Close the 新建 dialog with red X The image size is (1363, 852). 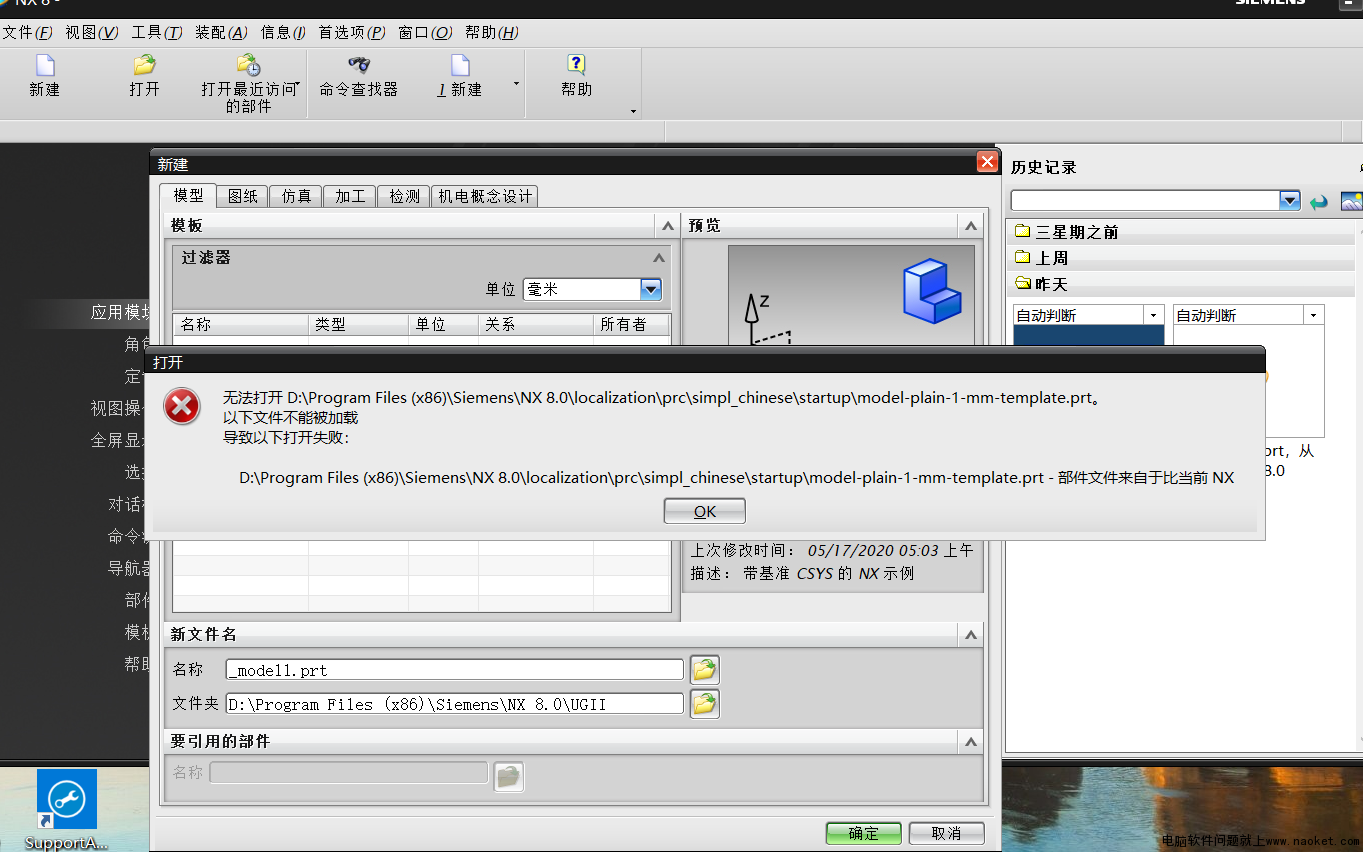click(x=987, y=162)
